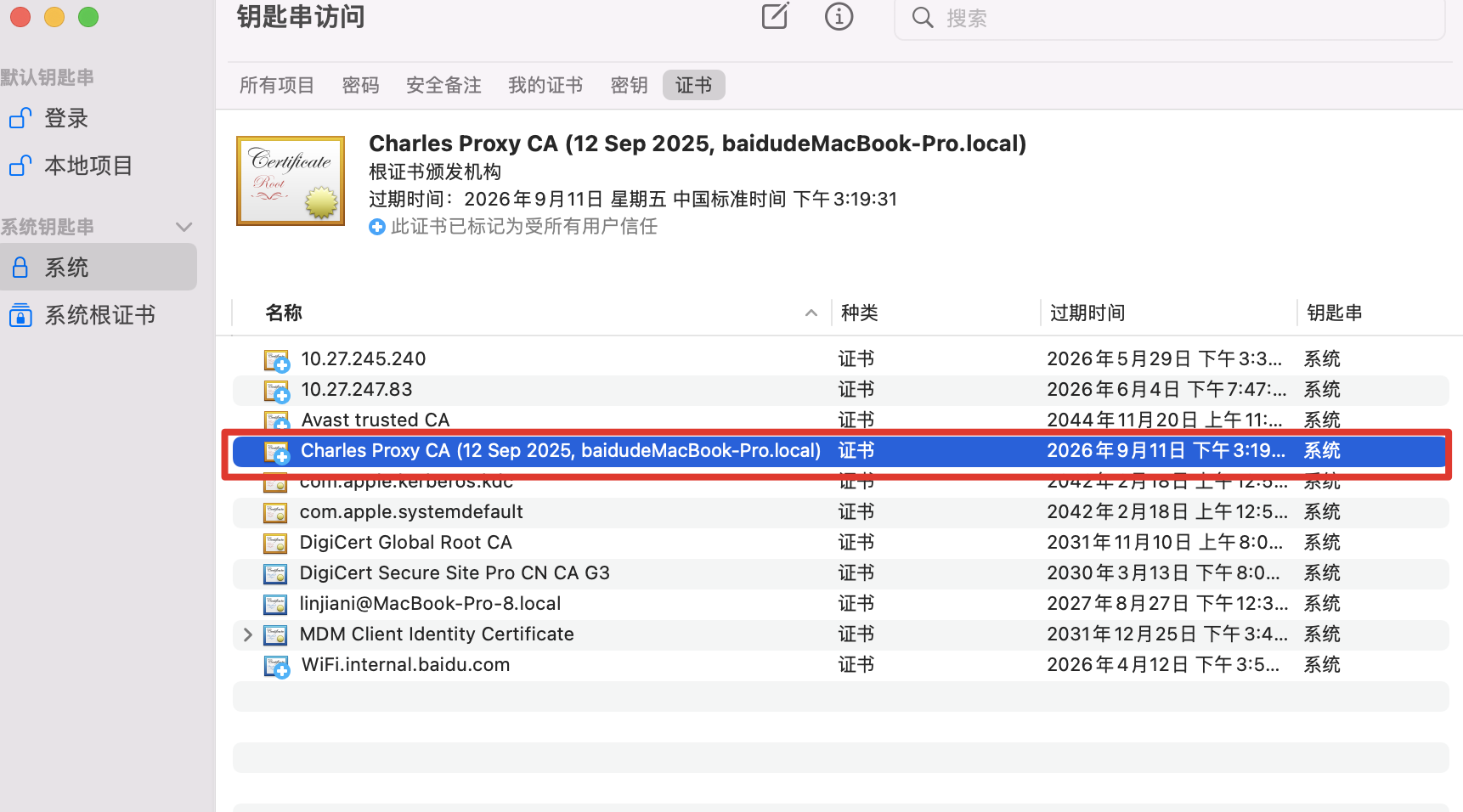Switch to the 密码 tab
The height and width of the screenshot is (812, 1463).
[360, 85]
